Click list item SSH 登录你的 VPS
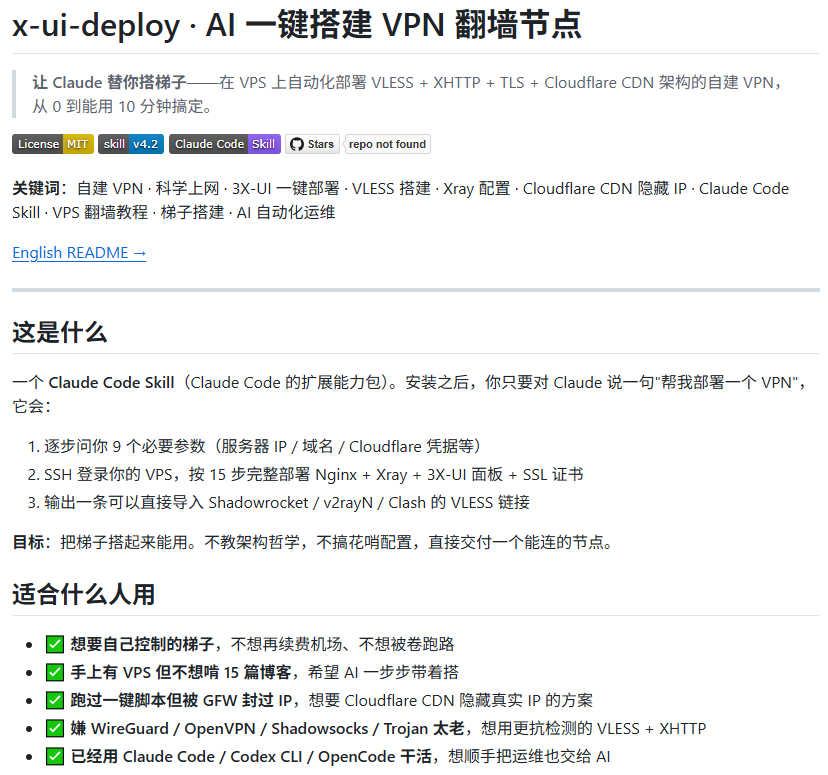 click(314, 475)
